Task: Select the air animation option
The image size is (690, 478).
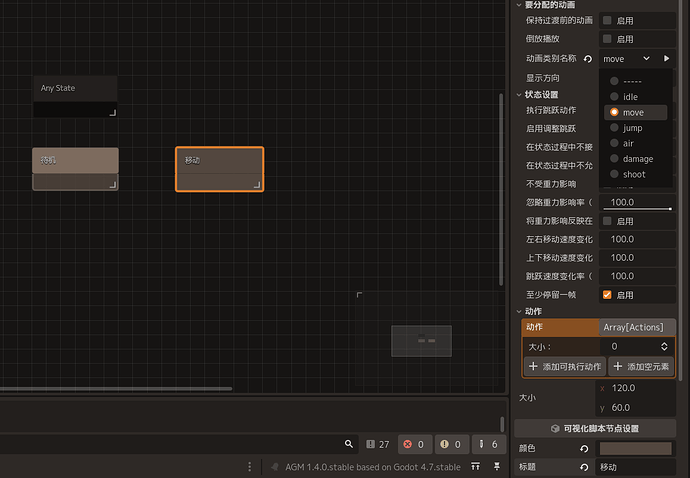Action: pyautogui.click(x=635, y=143)
